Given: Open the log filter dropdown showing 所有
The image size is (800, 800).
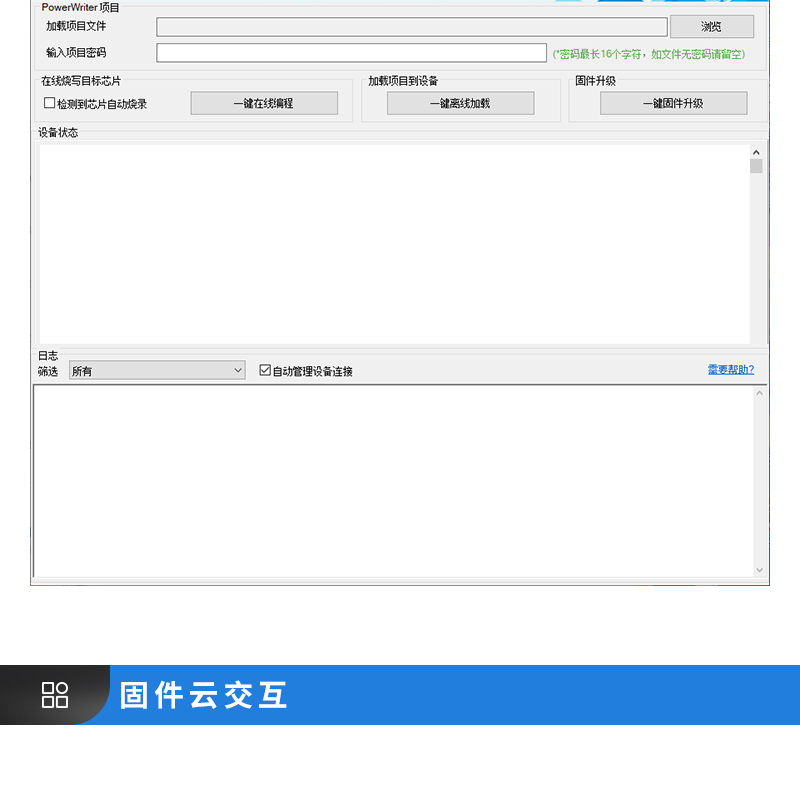Looking at the screenshot, I should [156, 369].
